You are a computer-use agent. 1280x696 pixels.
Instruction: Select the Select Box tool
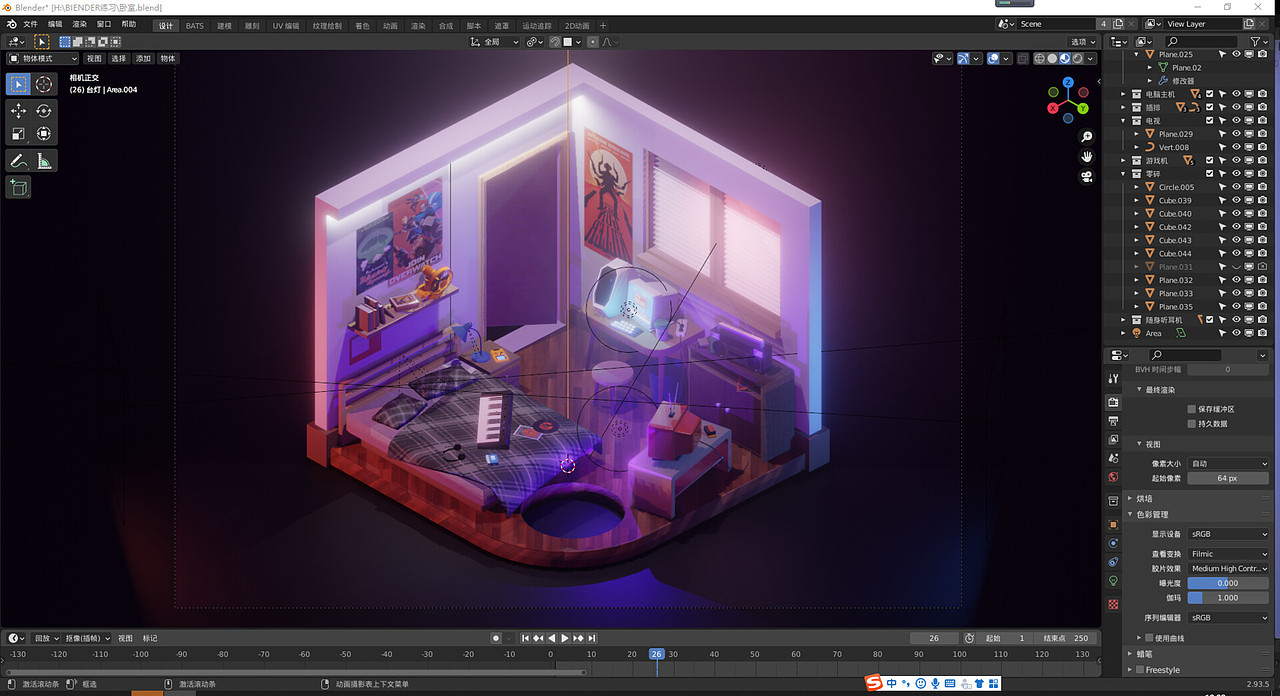point(18,84)
